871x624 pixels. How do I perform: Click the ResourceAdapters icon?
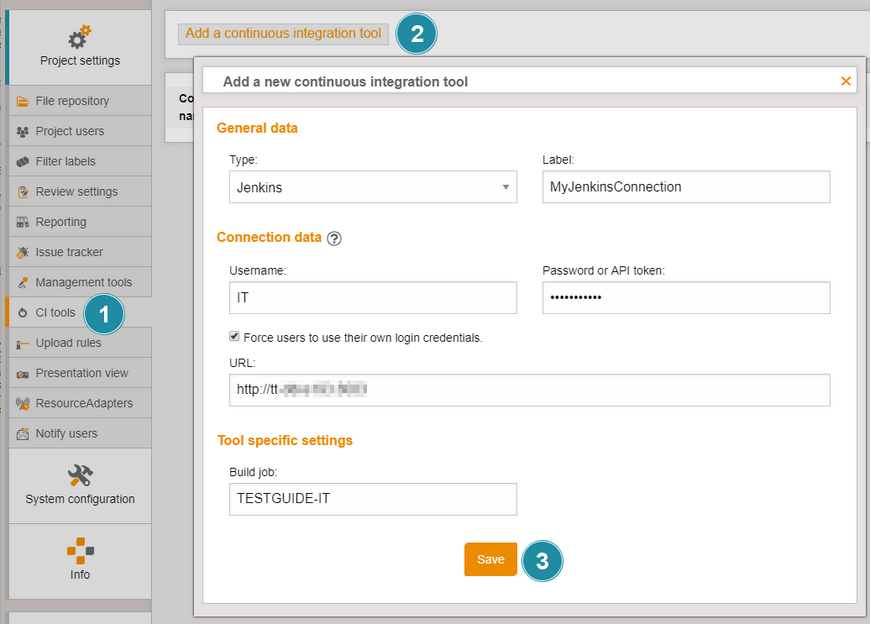[22, 404]
